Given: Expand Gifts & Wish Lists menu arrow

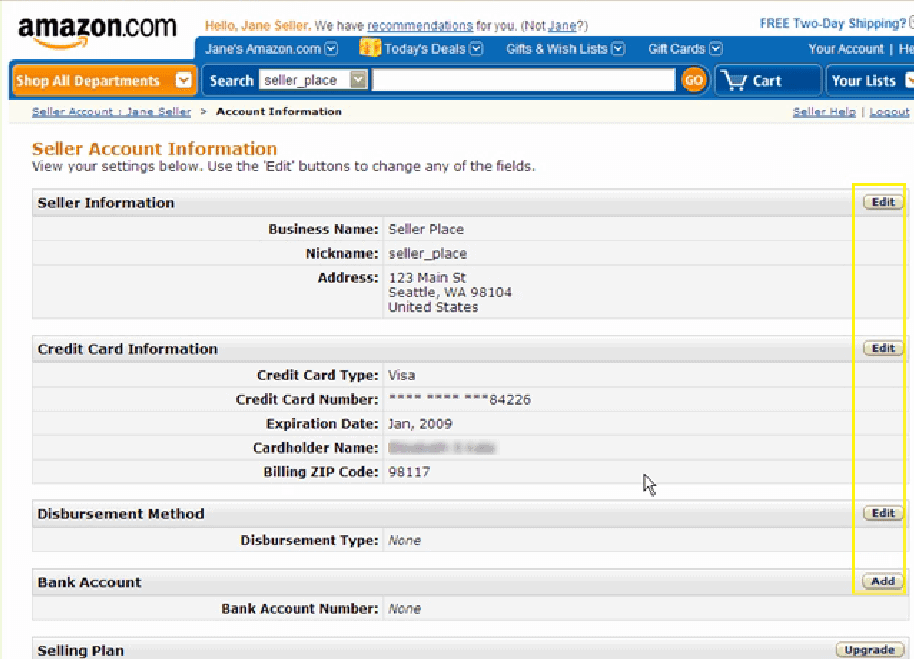Looking at the screenshot, I should [618, 49].
